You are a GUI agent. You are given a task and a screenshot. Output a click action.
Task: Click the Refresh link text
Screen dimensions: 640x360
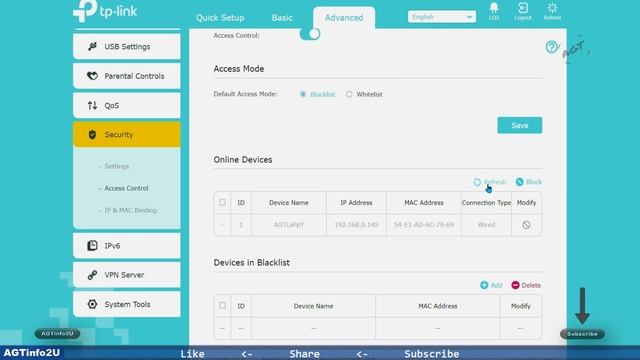point(495,182)
